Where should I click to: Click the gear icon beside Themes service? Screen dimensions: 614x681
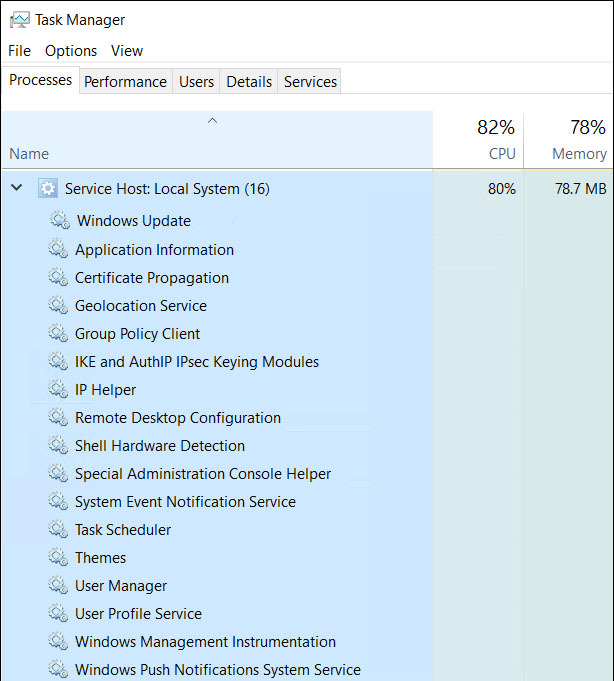58,557
